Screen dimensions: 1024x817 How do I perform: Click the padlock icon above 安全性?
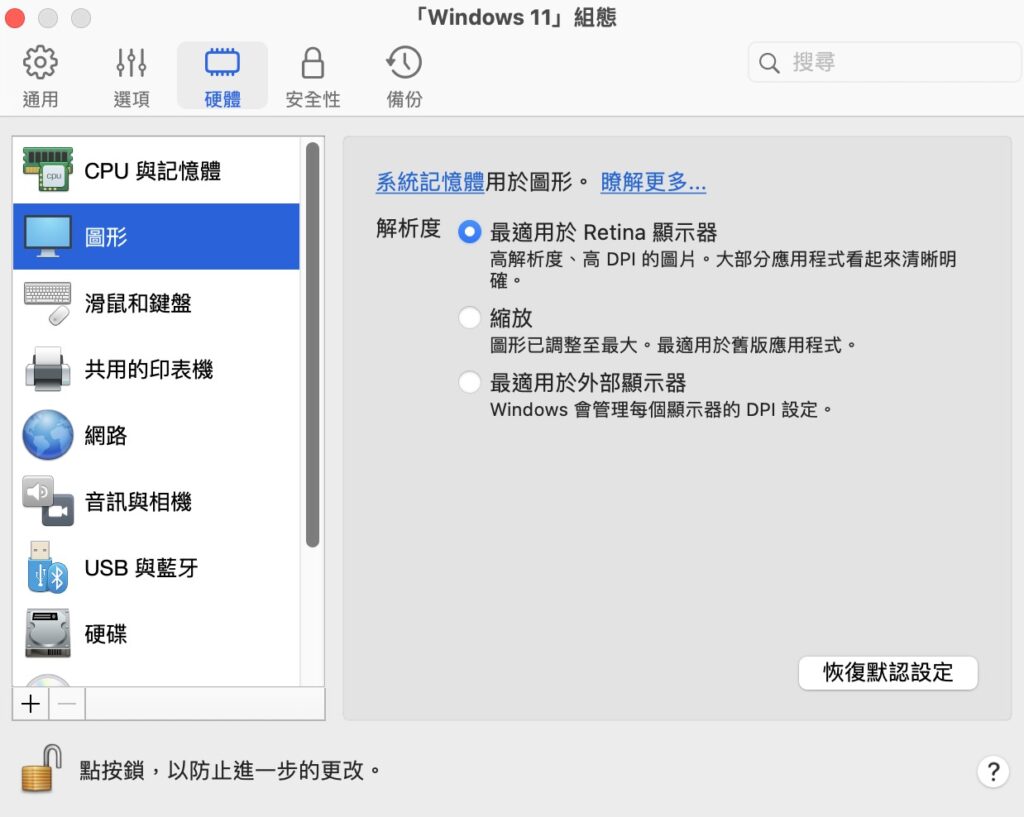click(313, 63)
